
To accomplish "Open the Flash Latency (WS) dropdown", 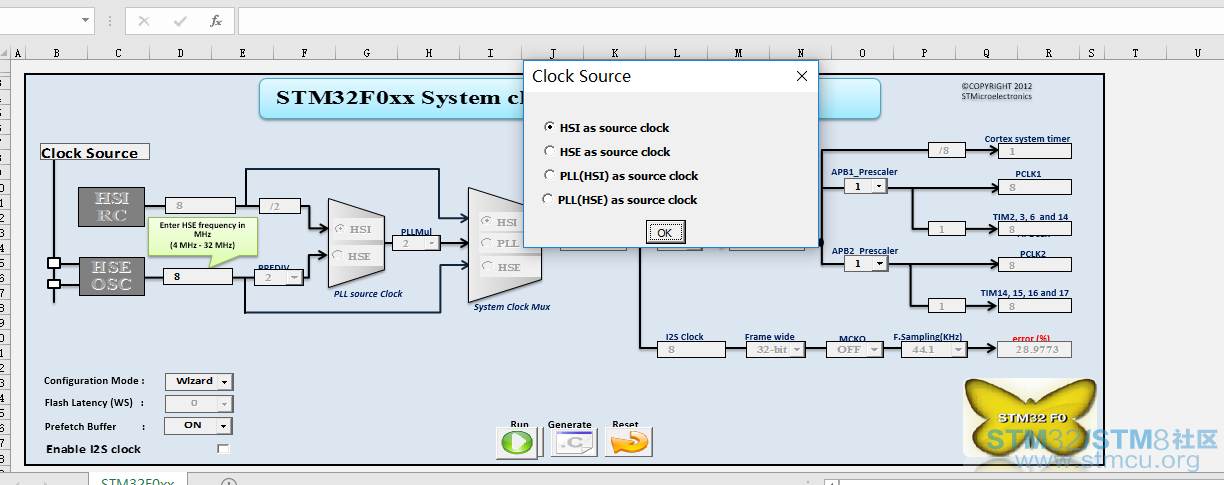I will pyautogui.click(x=225, y=403).
